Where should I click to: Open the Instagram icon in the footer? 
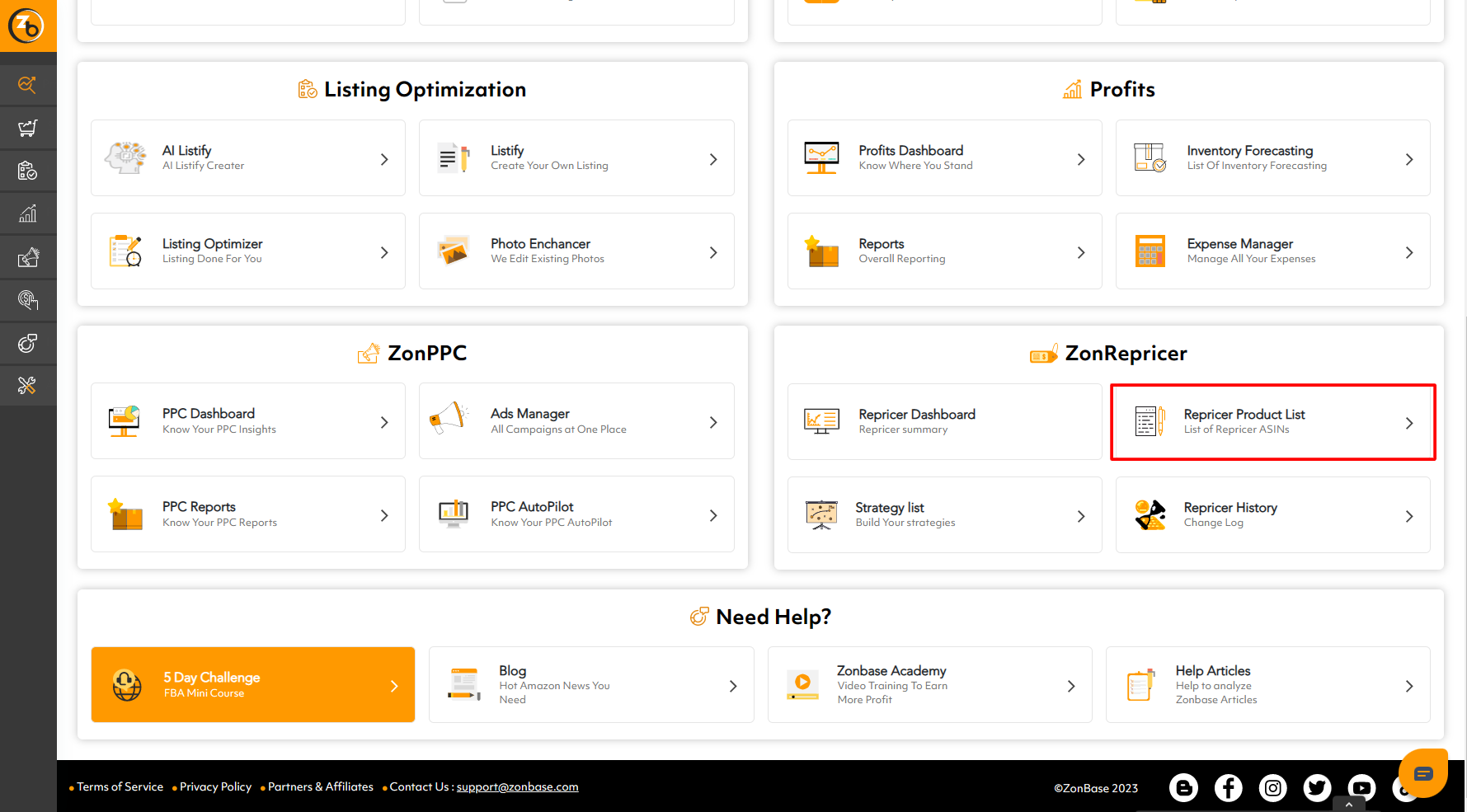[1272, 788]
